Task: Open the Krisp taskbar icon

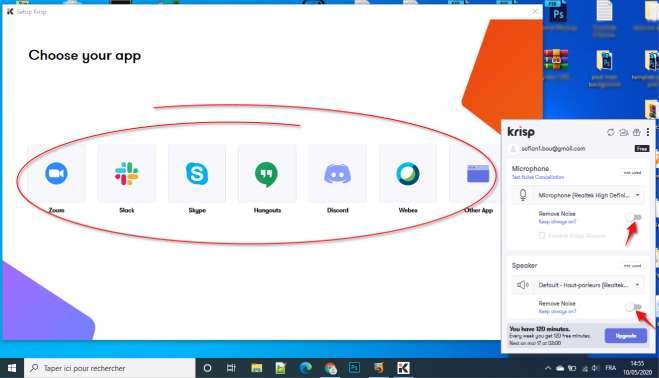Action: pos(403,368)
